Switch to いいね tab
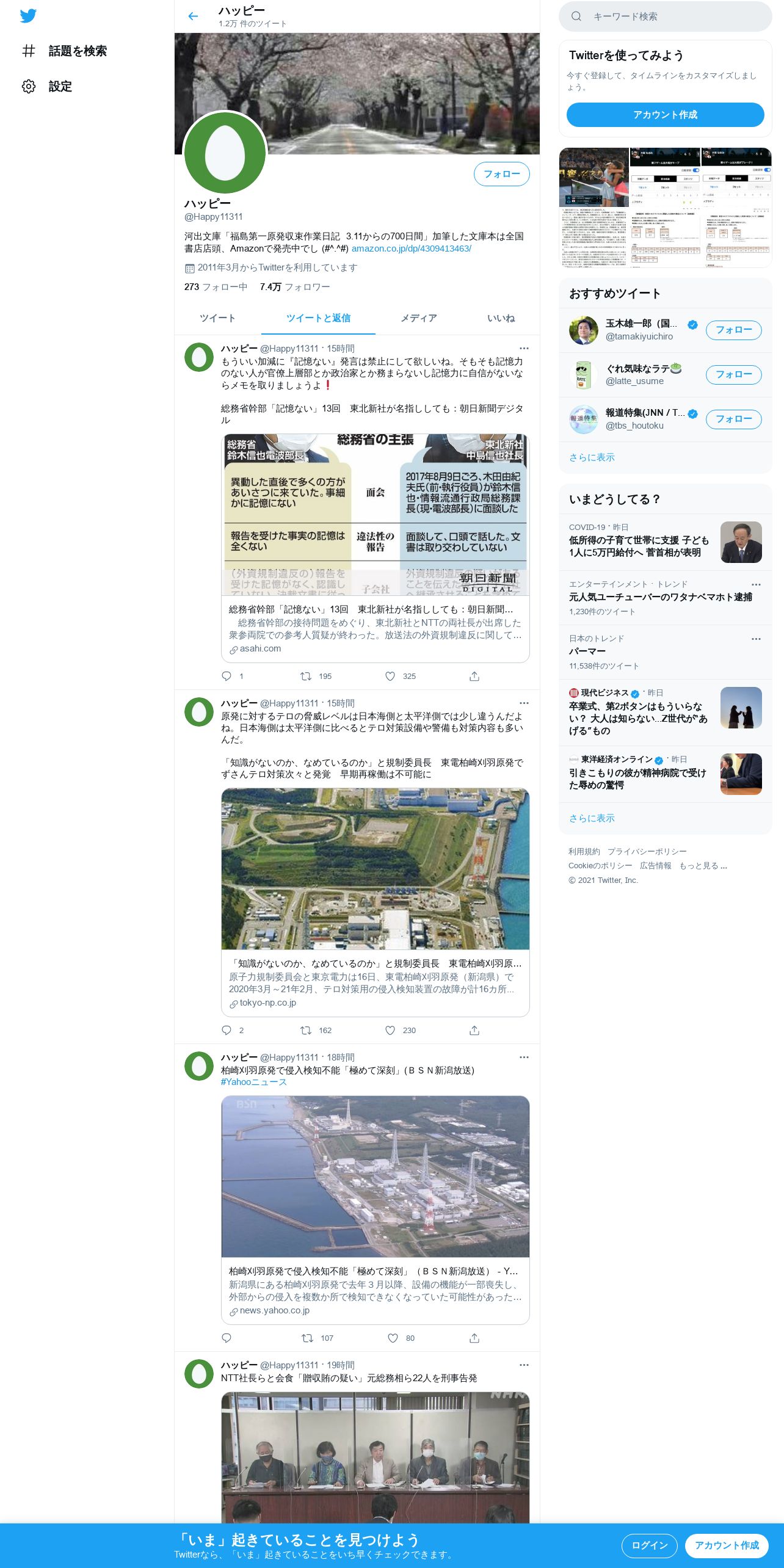This screenshot has width=784, height=1568. point(501,318)
